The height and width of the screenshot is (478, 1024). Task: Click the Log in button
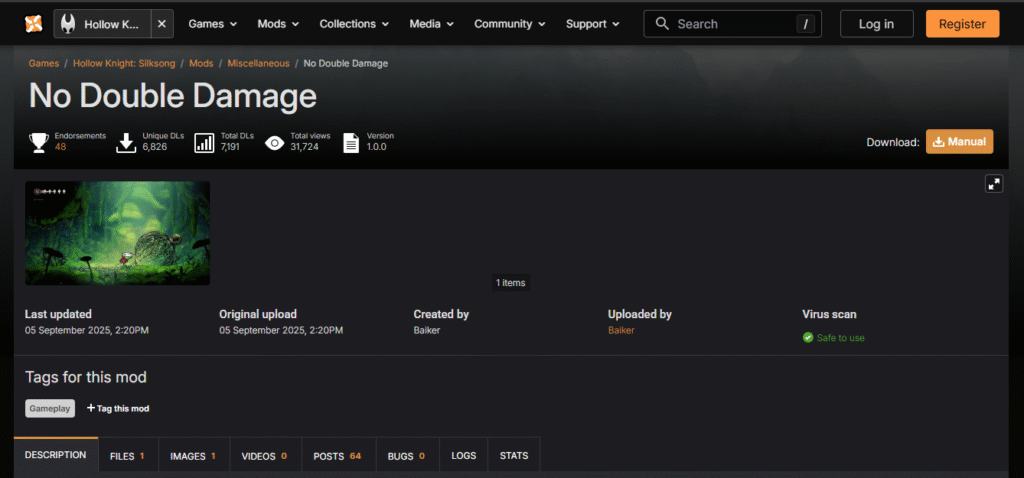[876, 24]
